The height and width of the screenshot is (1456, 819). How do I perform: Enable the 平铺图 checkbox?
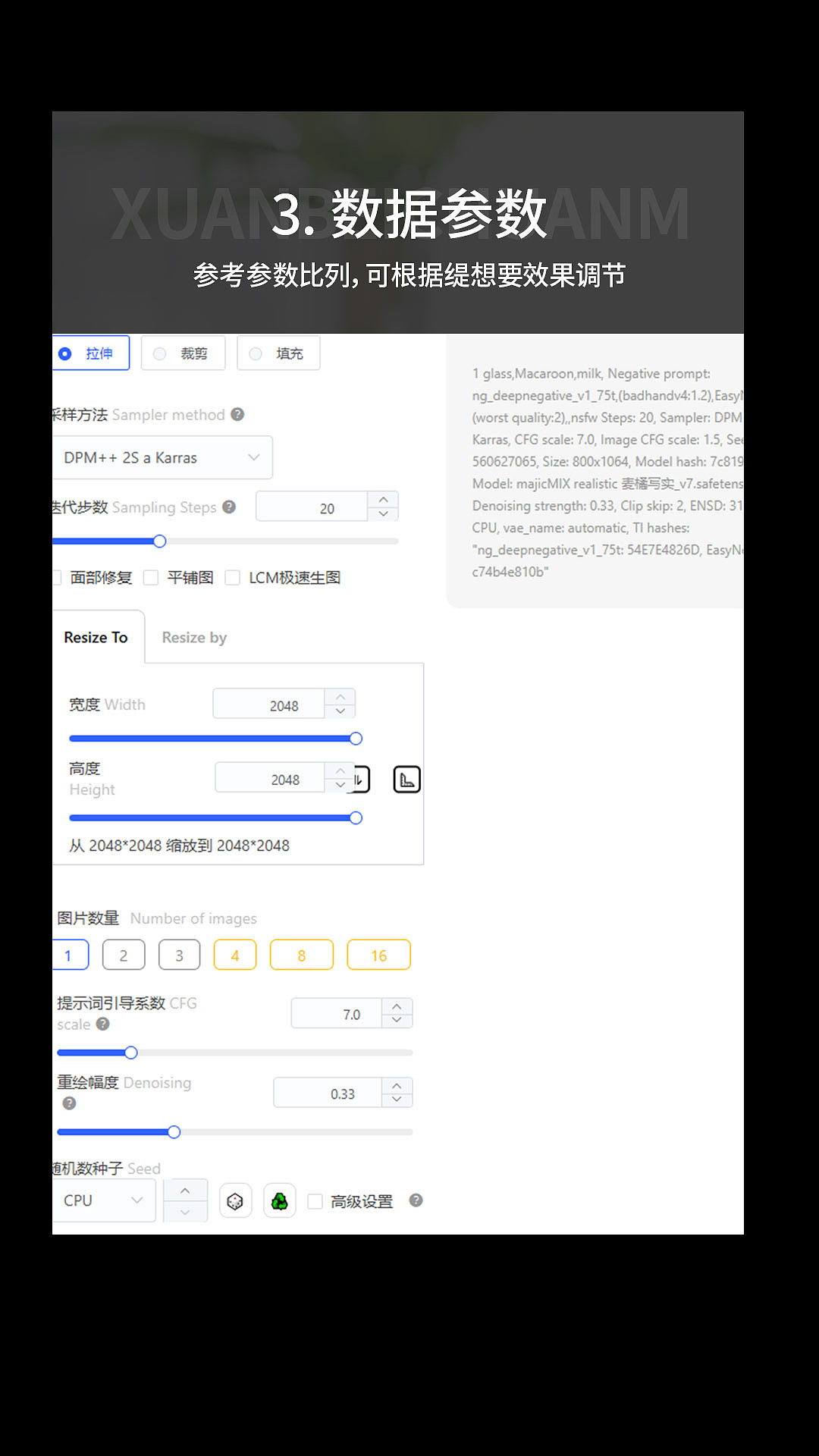(x=151, y=578)
